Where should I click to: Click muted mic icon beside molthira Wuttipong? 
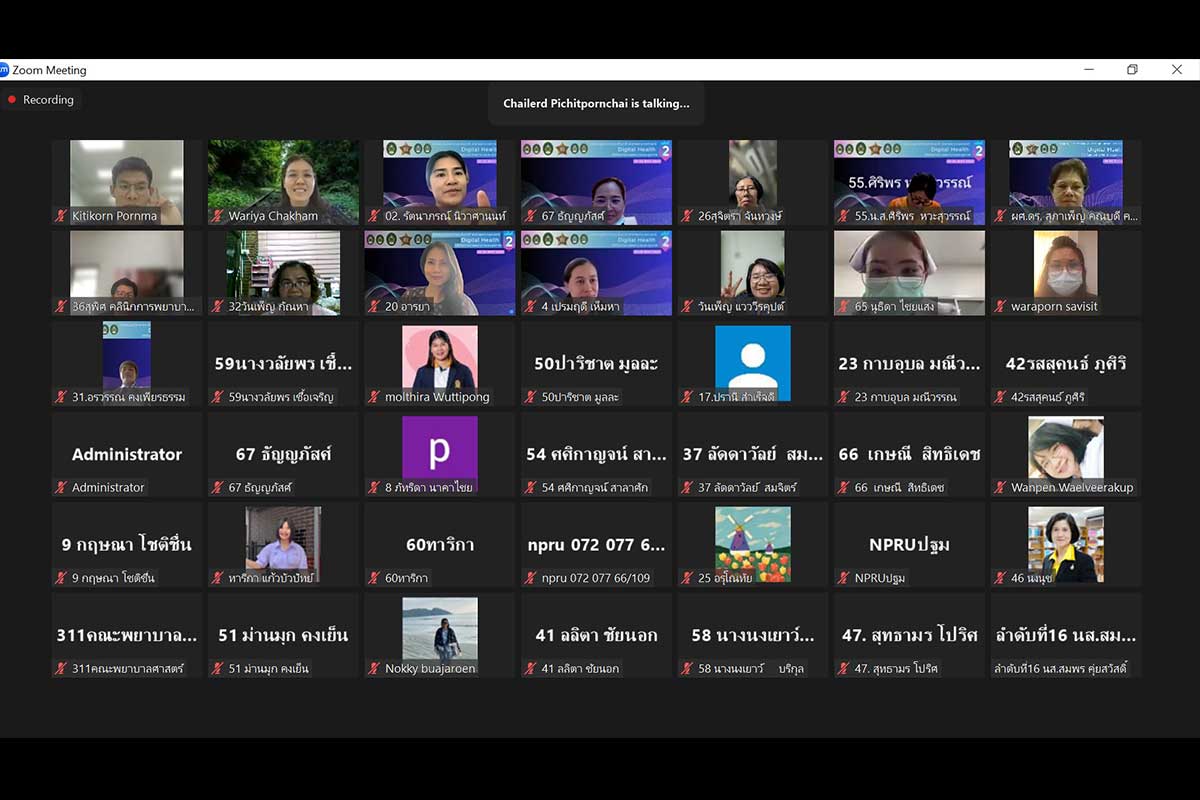(x=375, y=397)
